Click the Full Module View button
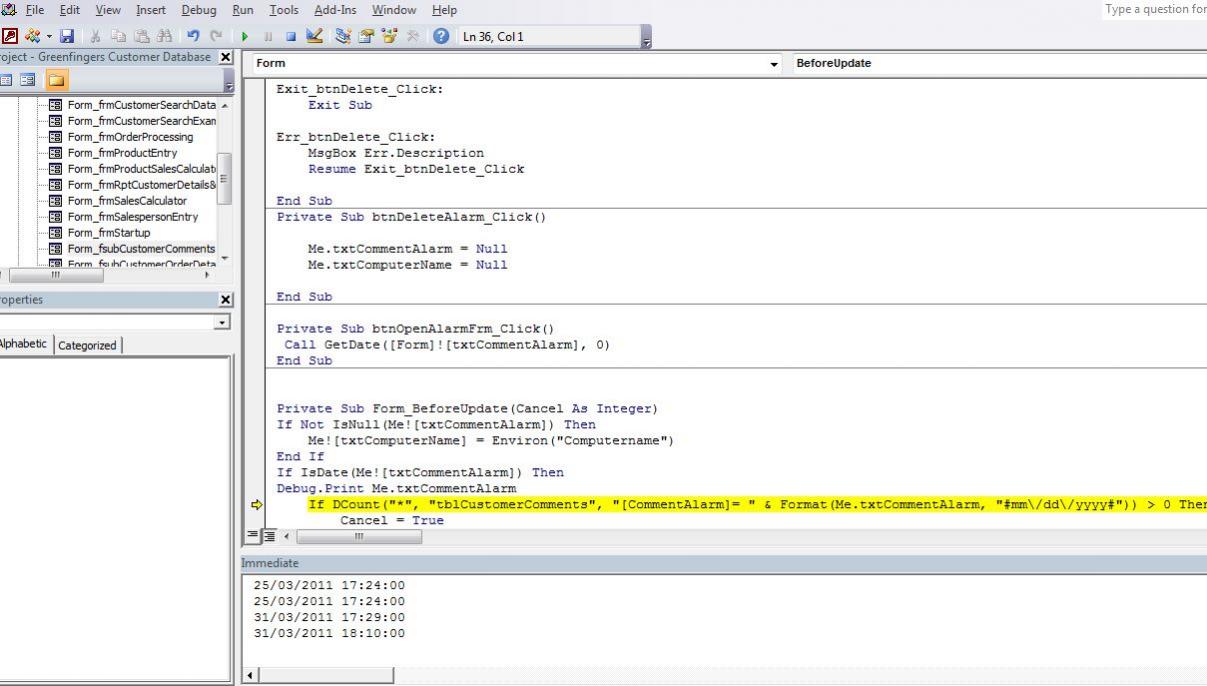1207x686 pixels. (267, 537)
